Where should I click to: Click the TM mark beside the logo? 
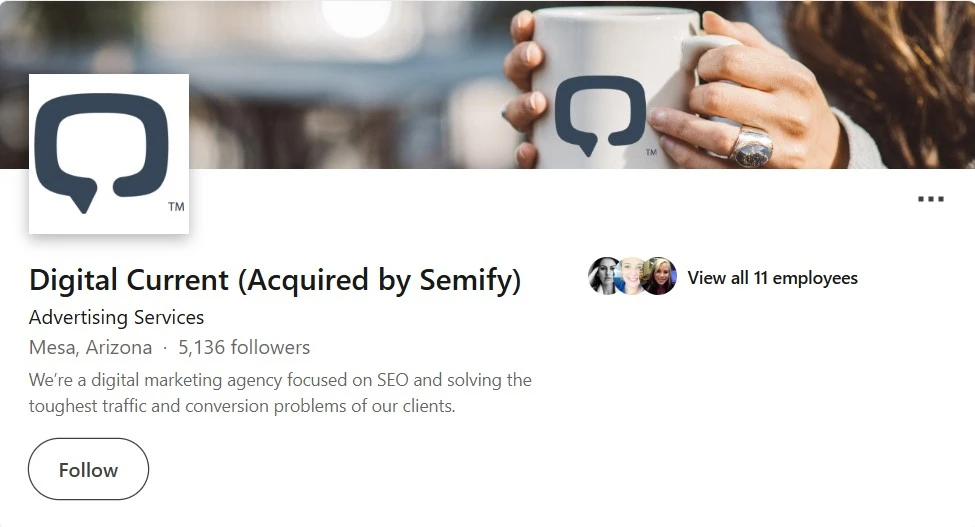click(176, 206)
